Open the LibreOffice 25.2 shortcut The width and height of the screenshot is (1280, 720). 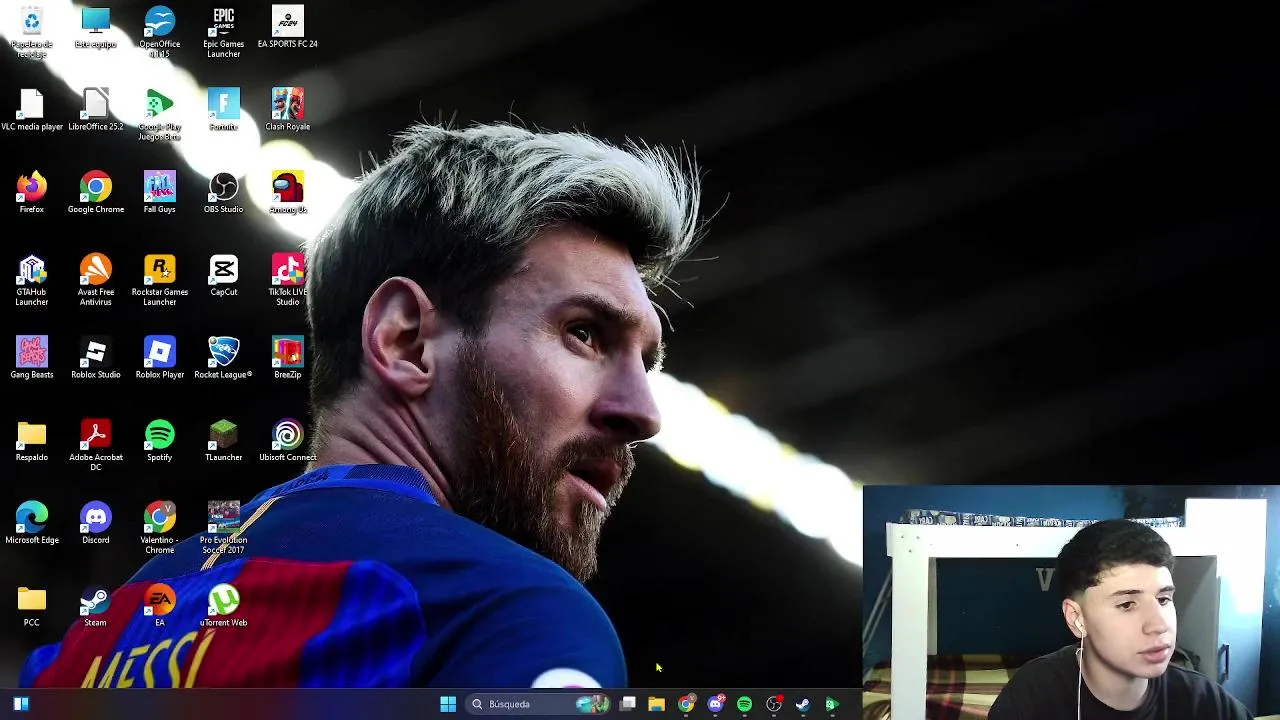pyautogui.click(x=96, y=110)
